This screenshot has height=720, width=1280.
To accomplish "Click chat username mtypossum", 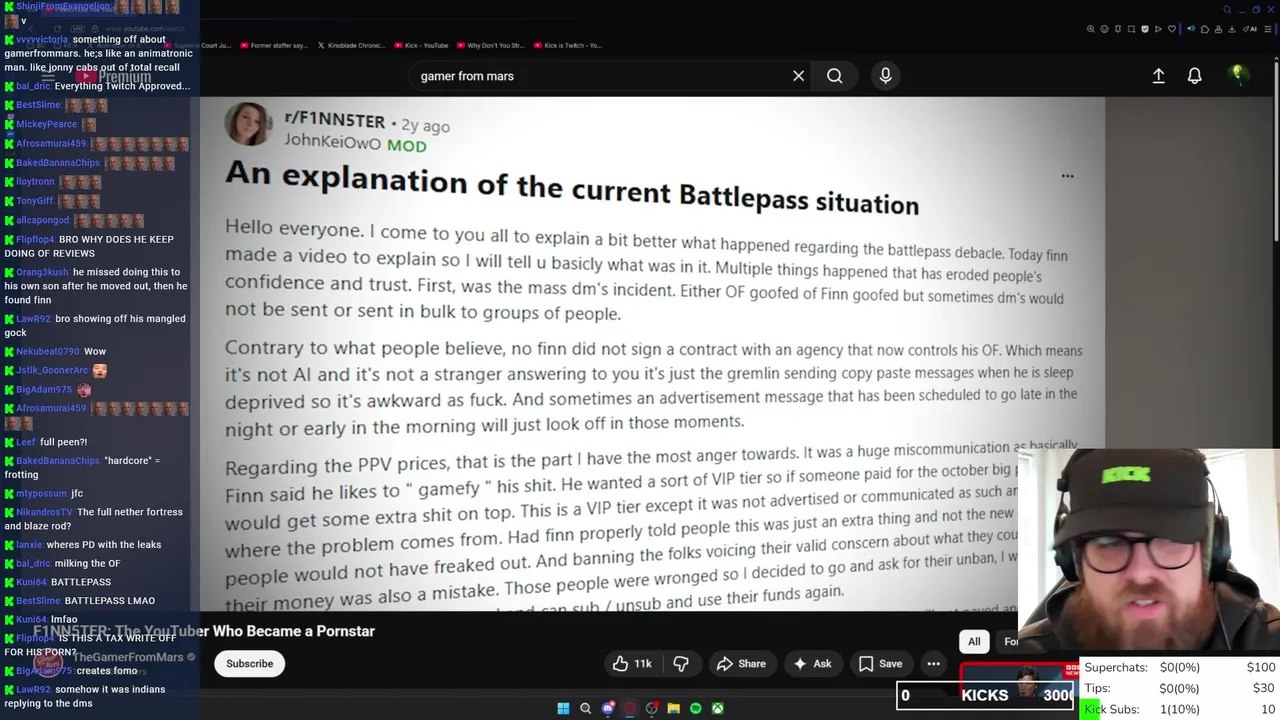I will pos(41,494).
